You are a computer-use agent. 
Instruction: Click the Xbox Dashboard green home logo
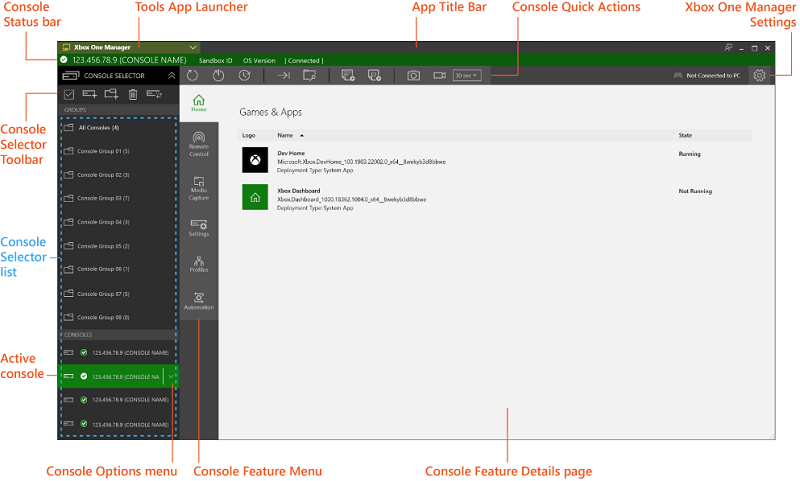pyautogui.click(x=255, y=197)
